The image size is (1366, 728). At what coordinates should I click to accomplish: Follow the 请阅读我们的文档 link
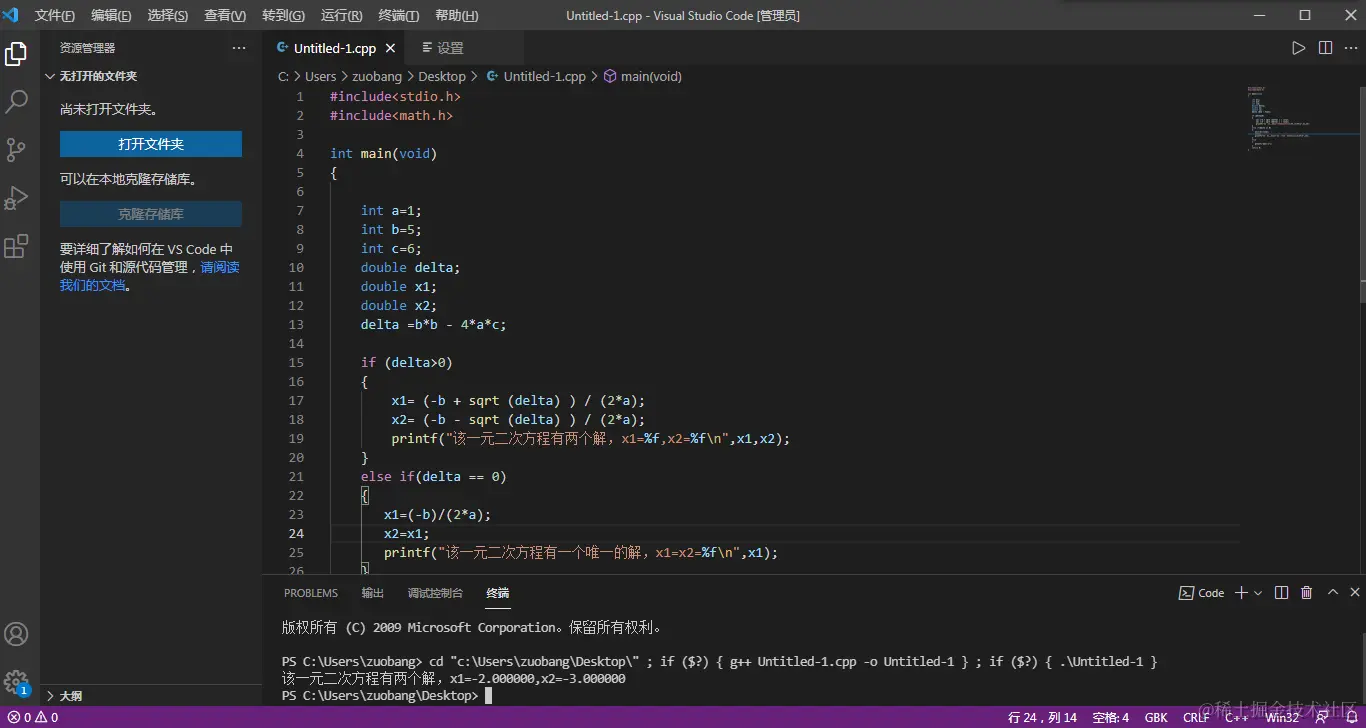click(x=219, y=268)
